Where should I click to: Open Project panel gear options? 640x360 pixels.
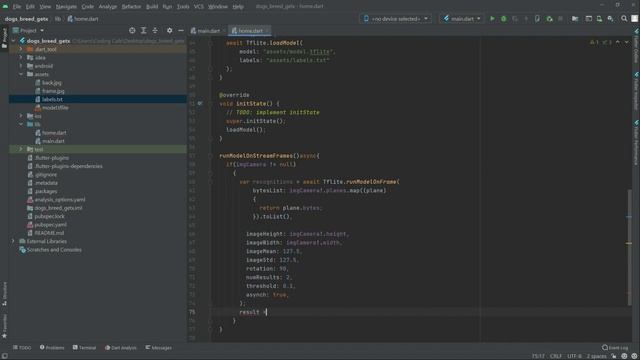[x=169, y=31]
